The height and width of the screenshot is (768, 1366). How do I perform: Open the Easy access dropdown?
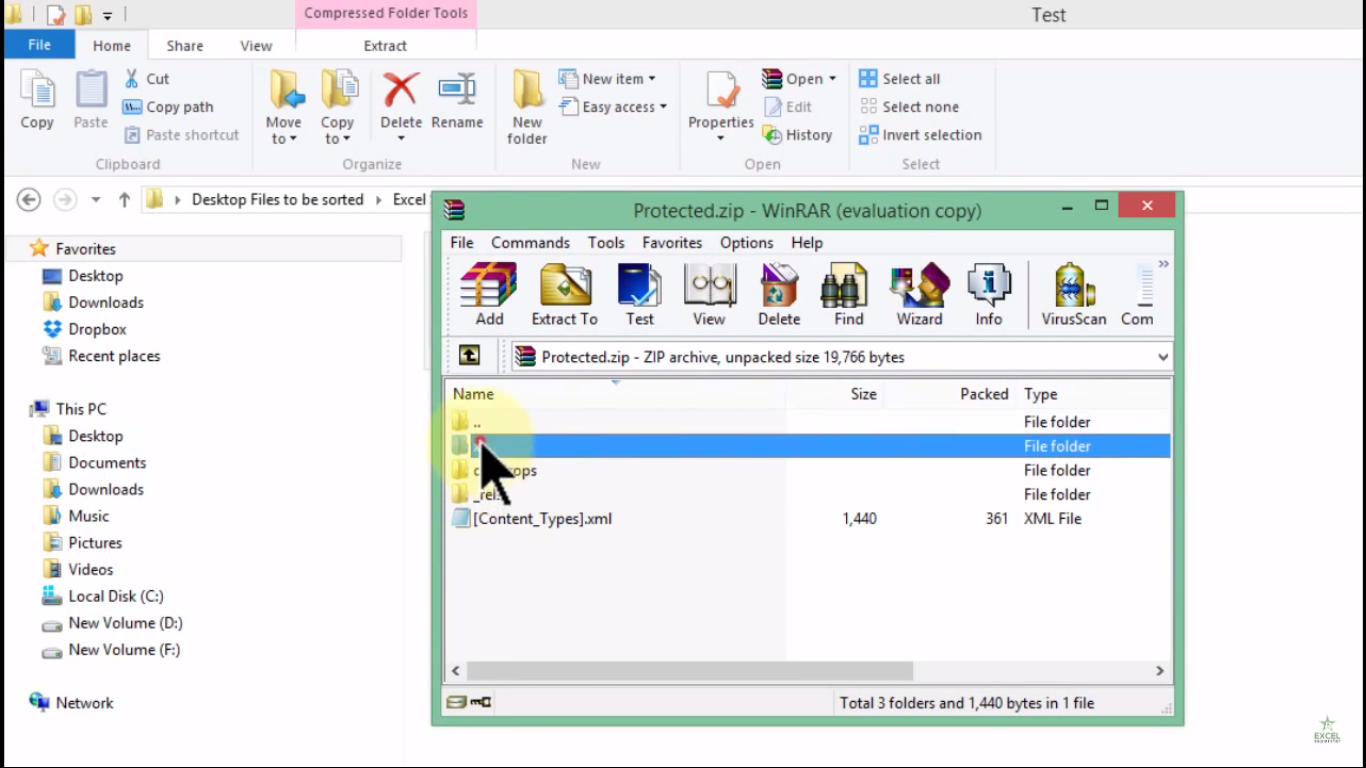click(x=612, y=107)
